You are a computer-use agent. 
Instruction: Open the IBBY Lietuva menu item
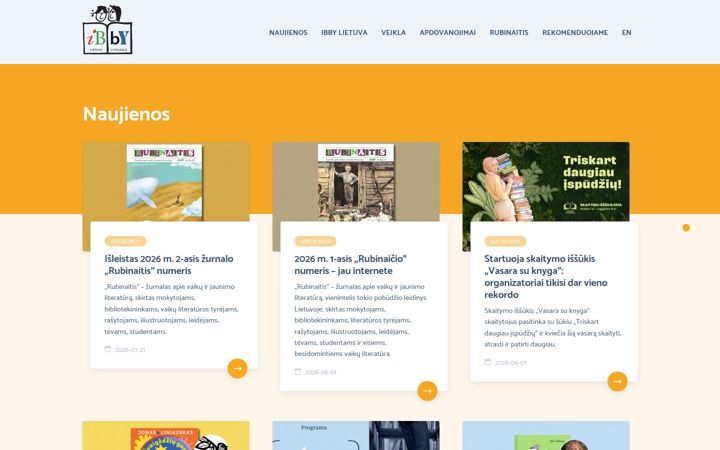pos(344,33)
